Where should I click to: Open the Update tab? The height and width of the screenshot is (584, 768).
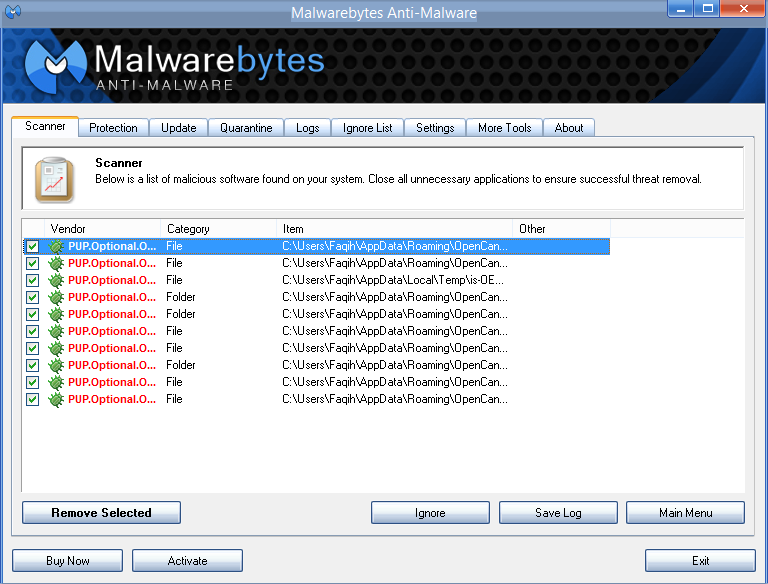[178, 128]
